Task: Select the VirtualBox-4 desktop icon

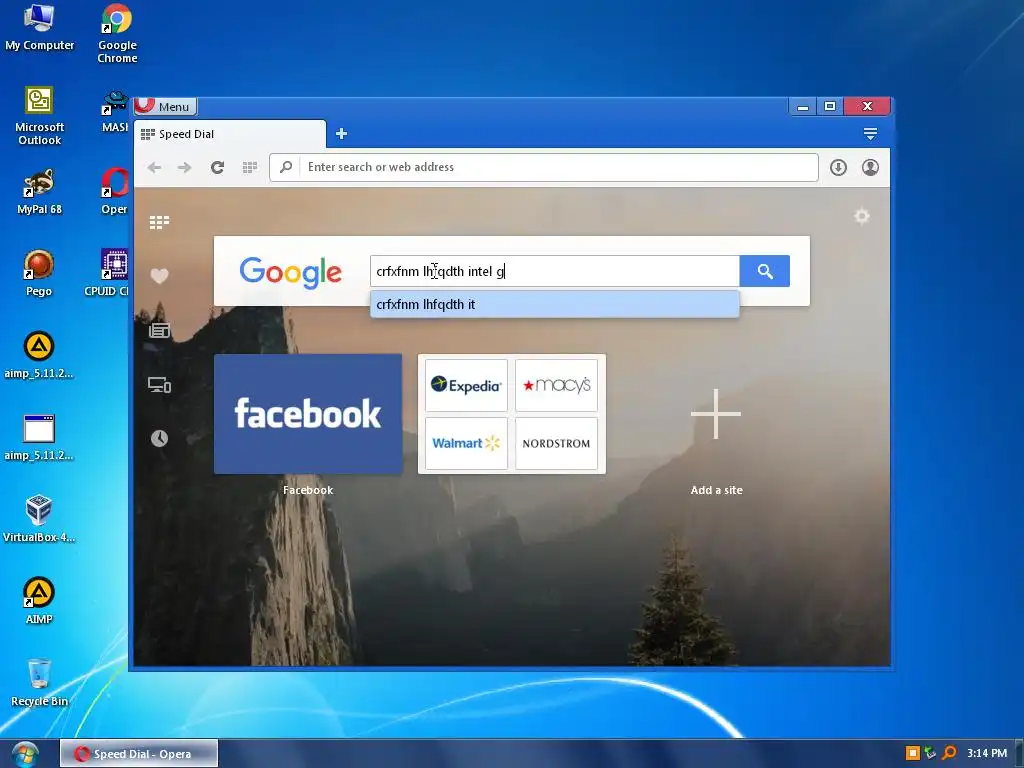Action: [x=39, y=519]
